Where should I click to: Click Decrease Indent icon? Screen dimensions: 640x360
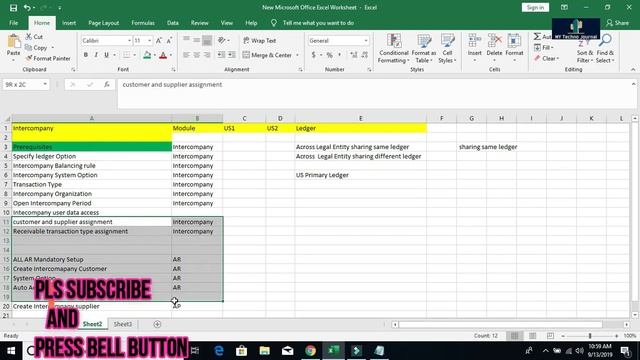(x=221, y=55)
